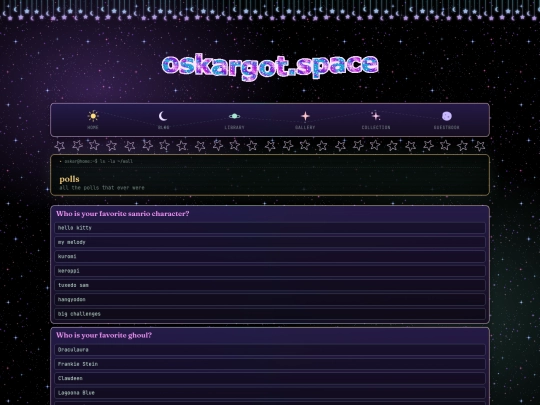Click the crescent moon Blog icon
The image size is (540, 405).
click(163, 116)
